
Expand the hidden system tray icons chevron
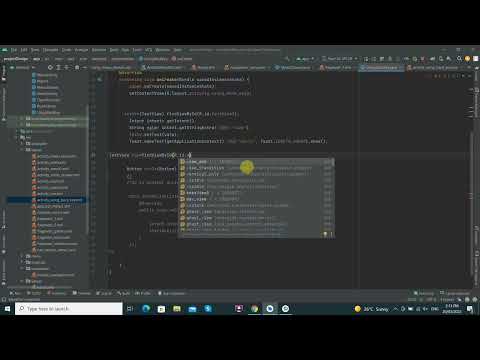pos(396,309)
